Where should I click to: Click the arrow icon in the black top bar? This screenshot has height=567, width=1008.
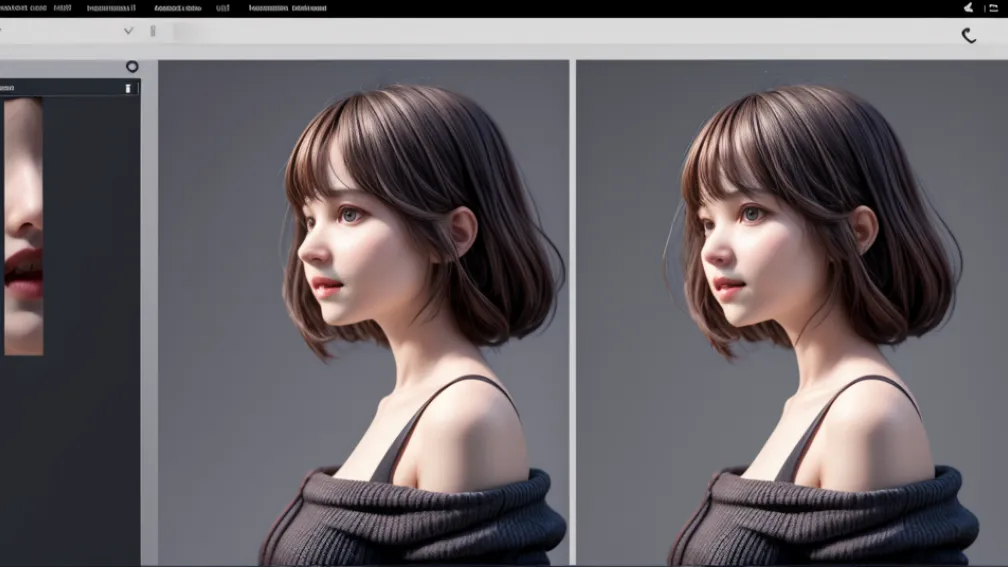coord(969,8)
